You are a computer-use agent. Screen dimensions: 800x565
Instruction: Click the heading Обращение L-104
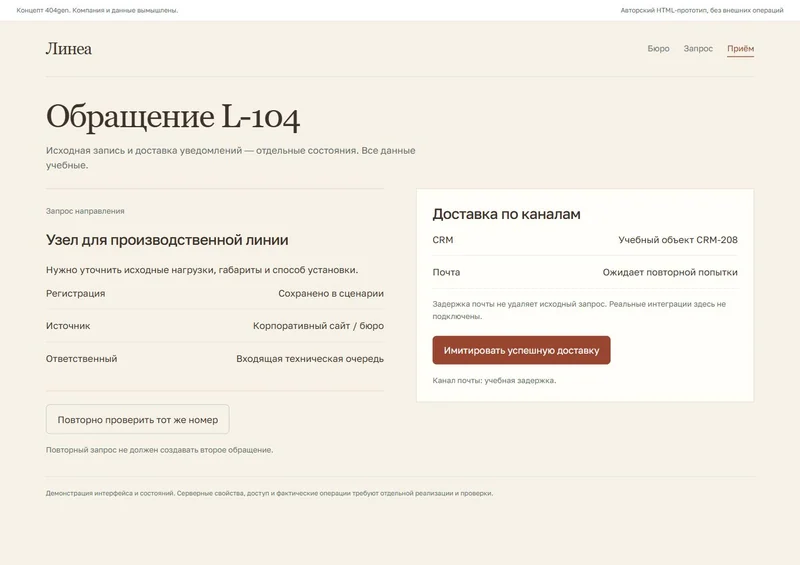(x=173, y=117)
